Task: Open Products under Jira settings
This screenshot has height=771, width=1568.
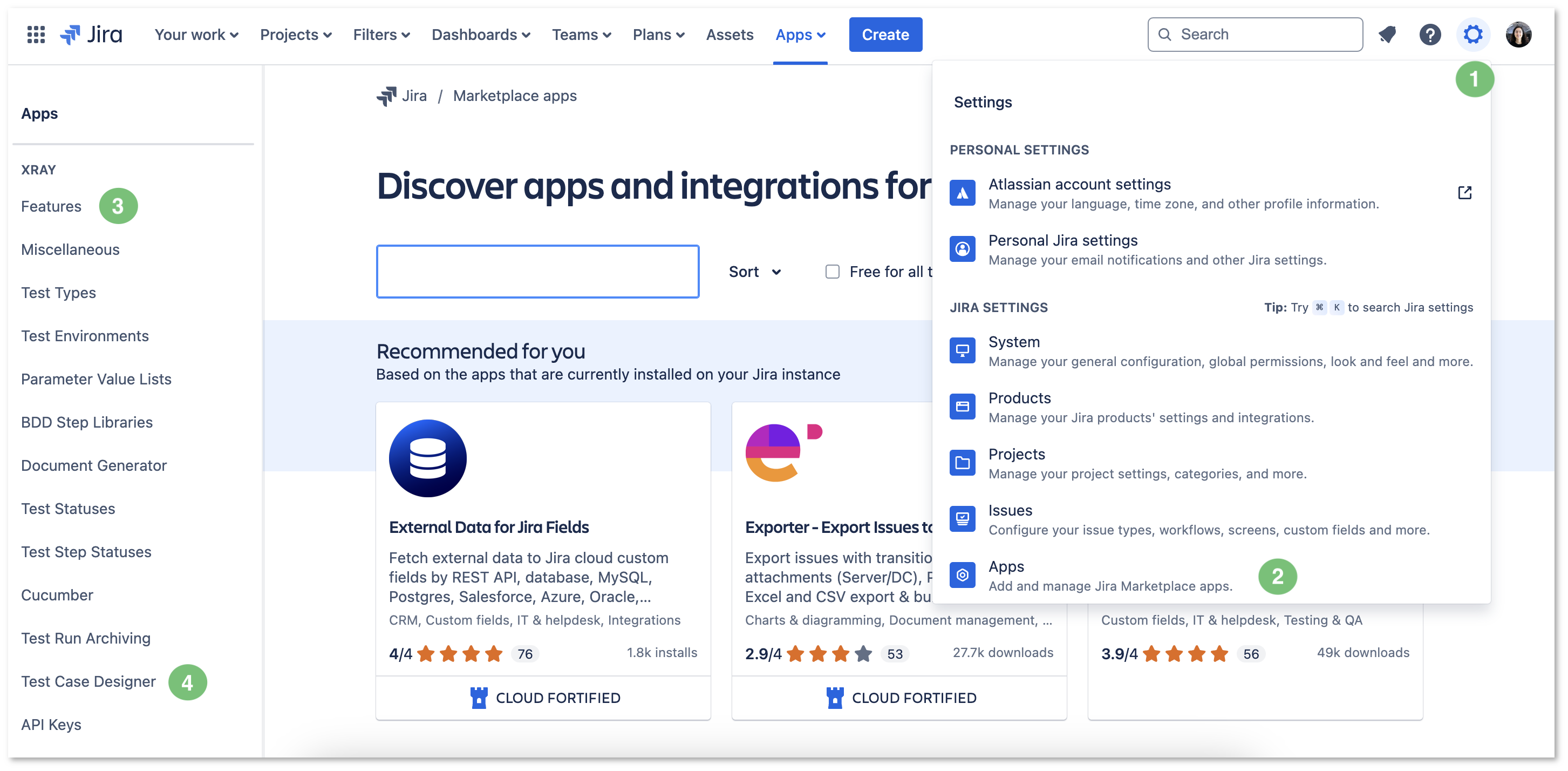Action: pos(1211,408)
